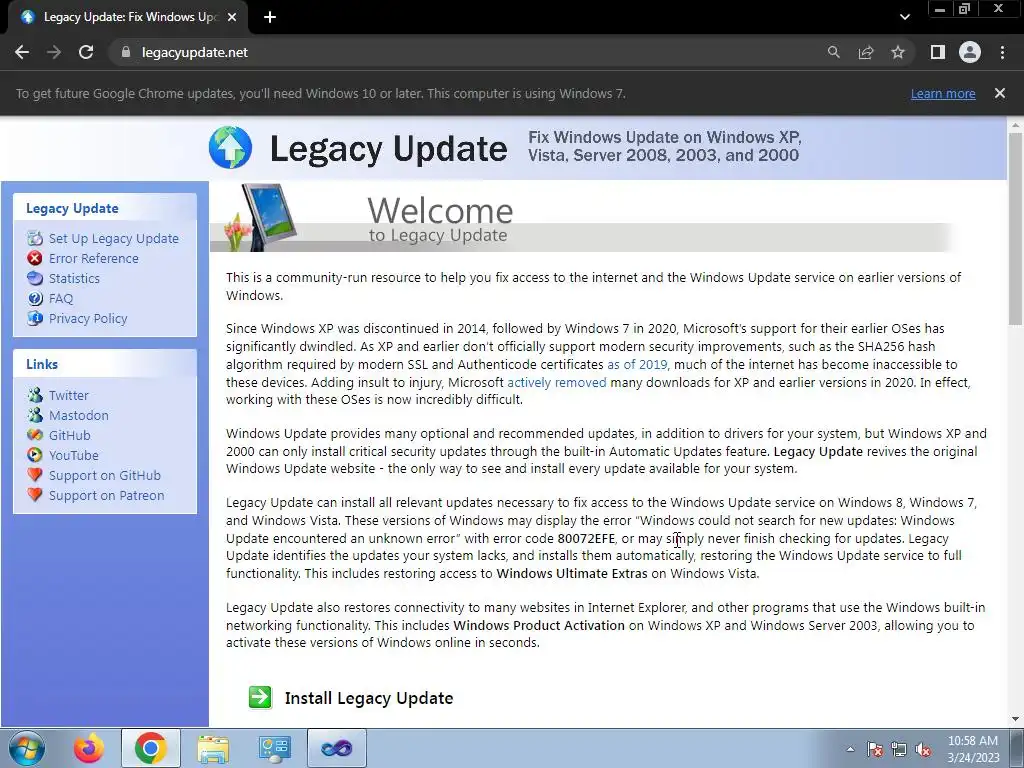Open the infinity-logo taskbar application

click(x=336, y=748)
